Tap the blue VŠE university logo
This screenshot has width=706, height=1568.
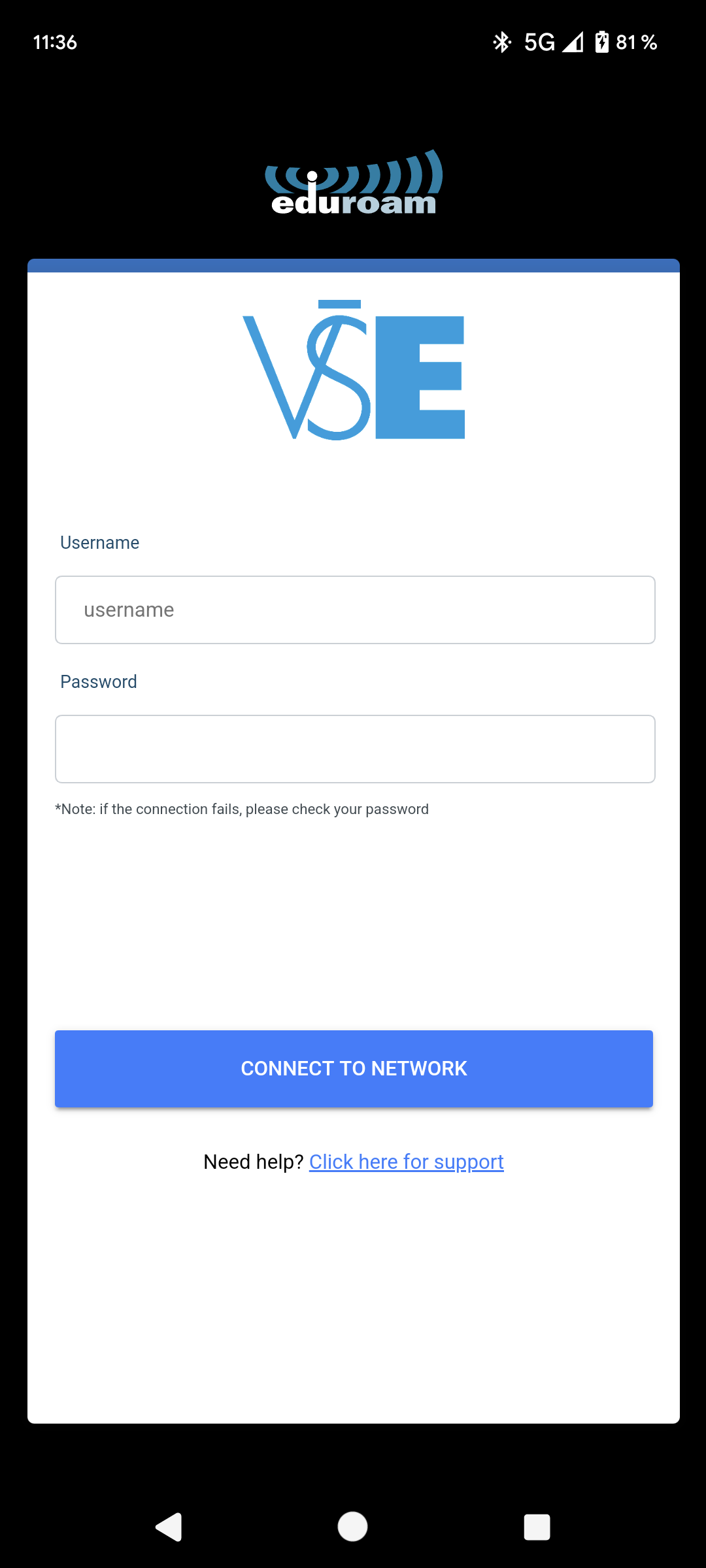(x=354, y=370)
